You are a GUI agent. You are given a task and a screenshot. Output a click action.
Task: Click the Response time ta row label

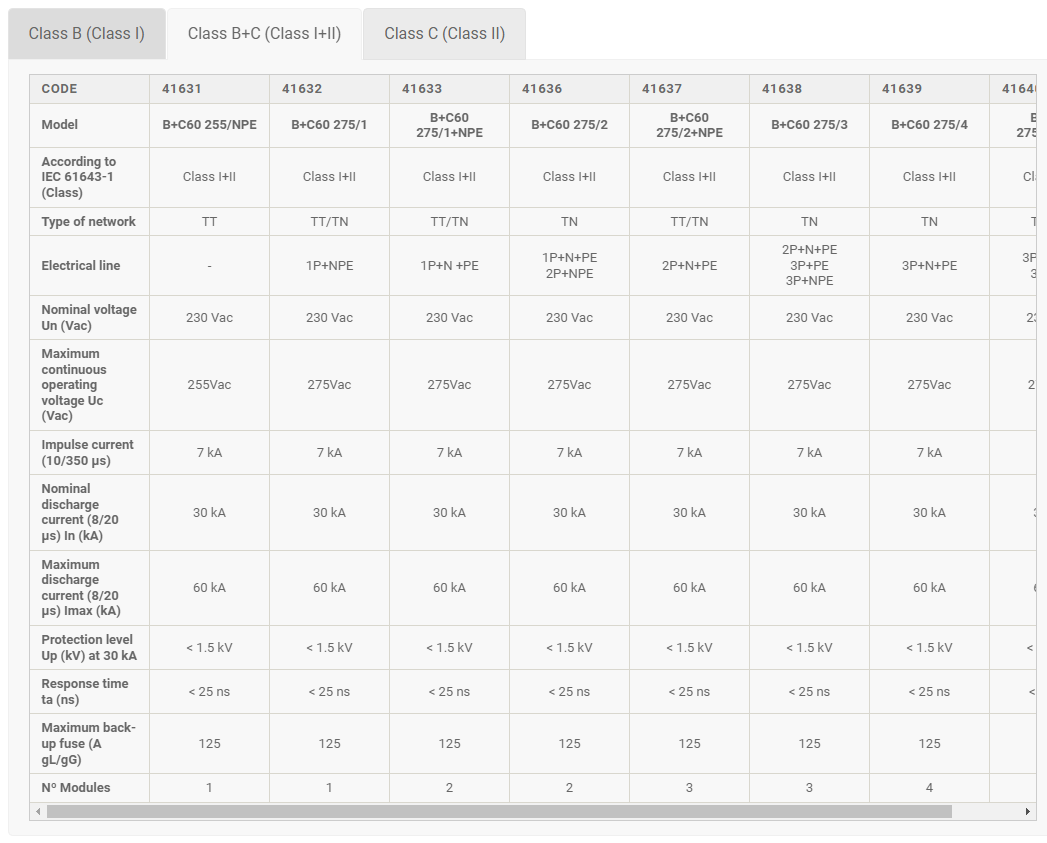pyautogui.click(x=85, y=692)
